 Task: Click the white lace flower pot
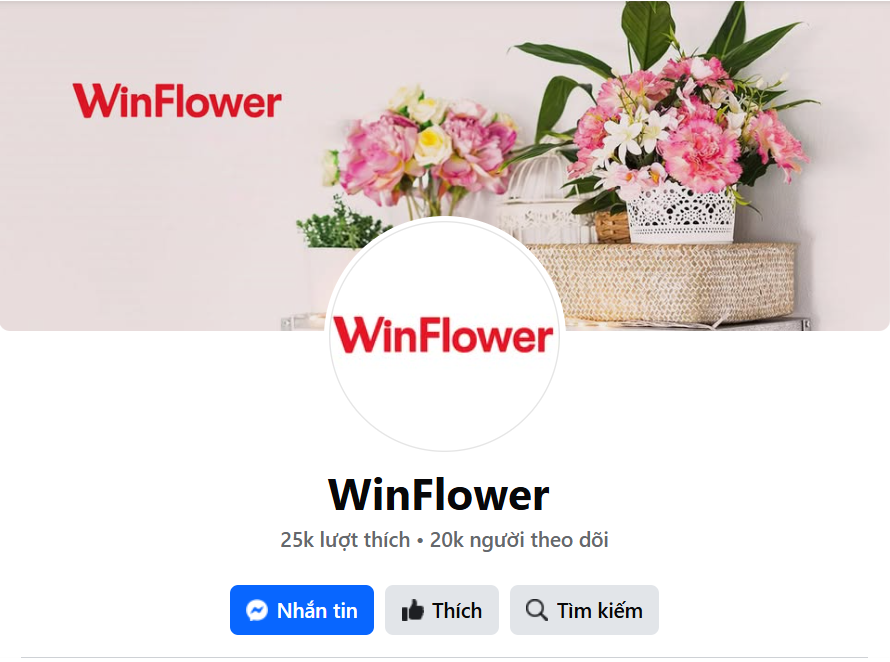coord(680,213)
